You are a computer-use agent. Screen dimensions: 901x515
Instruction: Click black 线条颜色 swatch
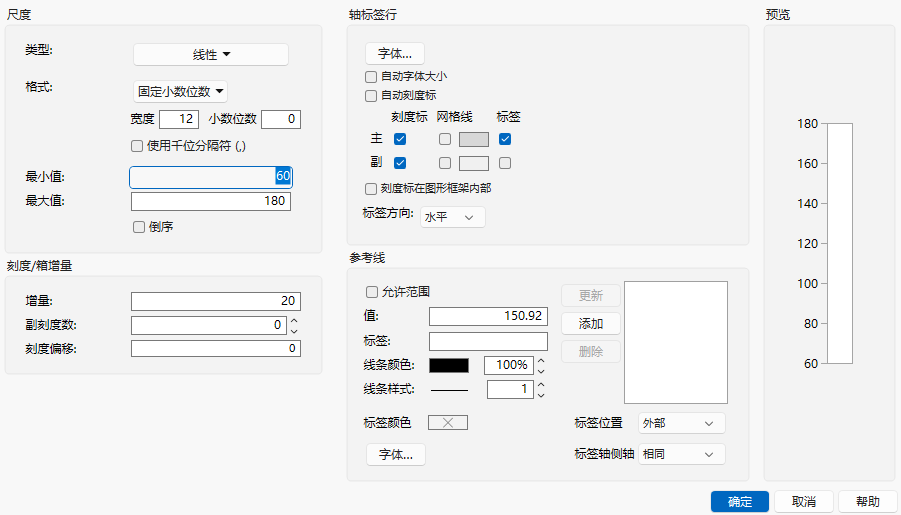[449, 366]
